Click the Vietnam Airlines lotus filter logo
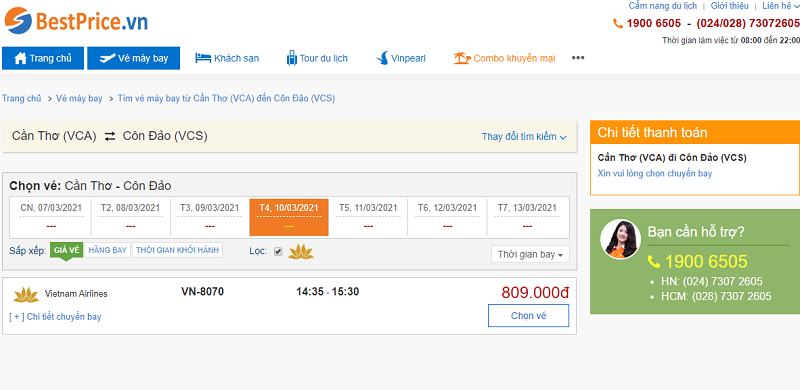Viewport: 800px width, 390px height. coord(301,252)
